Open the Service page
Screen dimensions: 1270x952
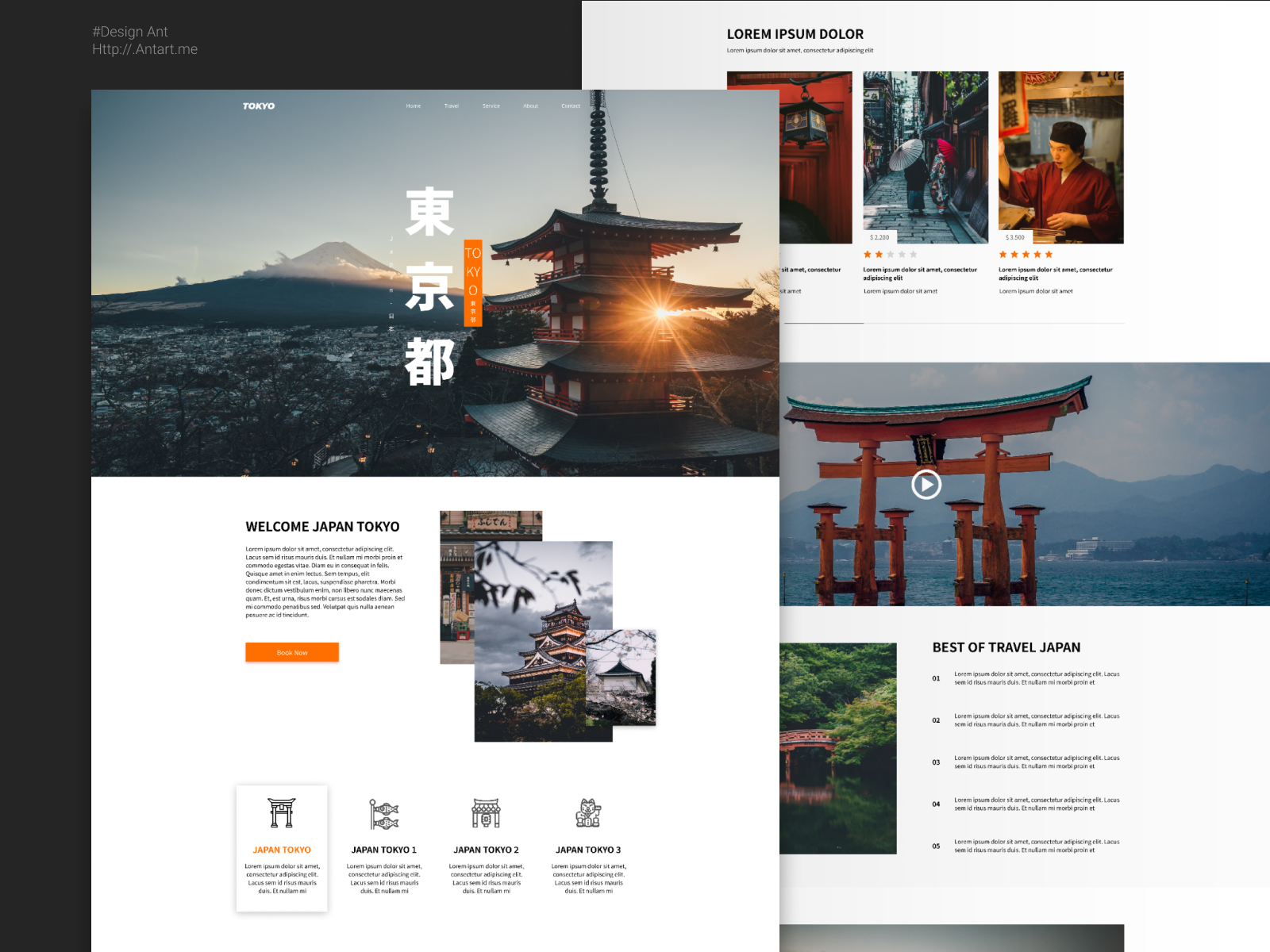(x=491, y=106)
